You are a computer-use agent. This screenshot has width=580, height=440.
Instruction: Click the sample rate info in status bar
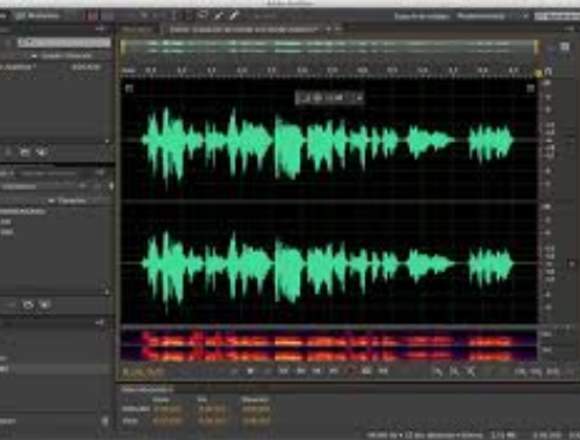[x=425, y=435]
